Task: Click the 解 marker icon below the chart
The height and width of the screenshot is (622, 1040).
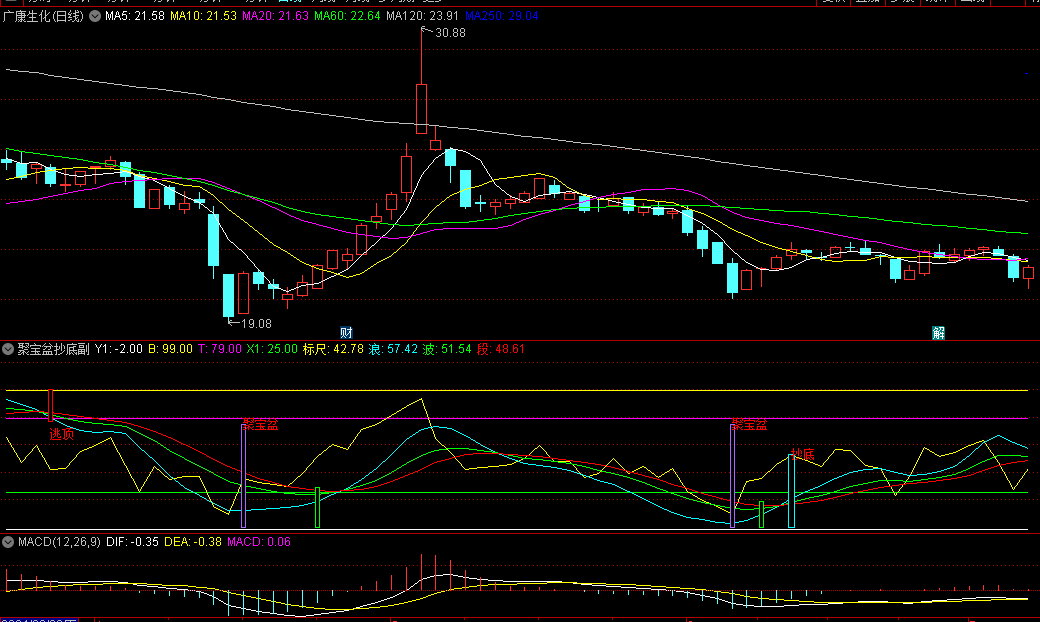Action: tap(938, 332)
